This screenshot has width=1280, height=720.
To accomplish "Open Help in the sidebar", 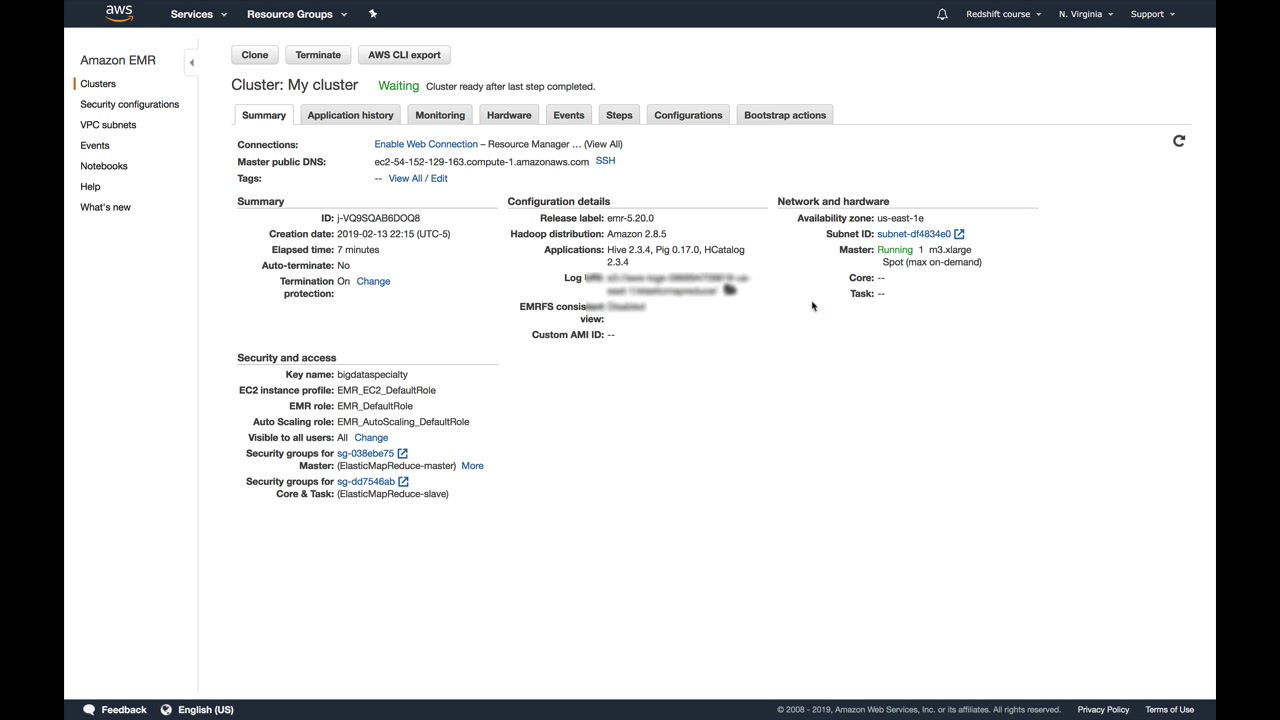I will point(90,187).
